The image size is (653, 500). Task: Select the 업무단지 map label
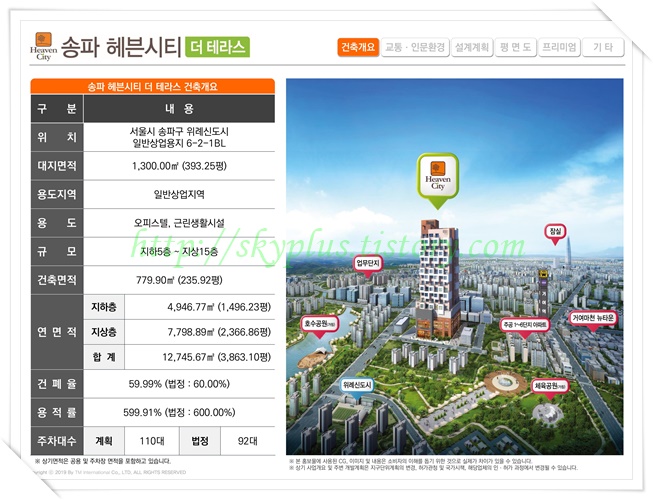(369, 265)
